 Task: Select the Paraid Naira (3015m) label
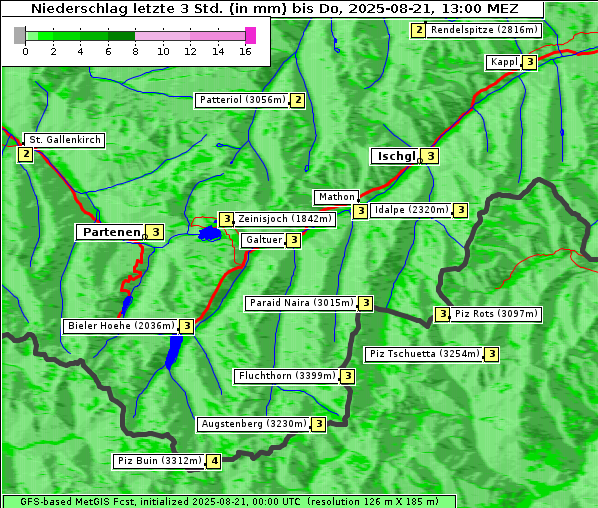[x=301, y=303]
